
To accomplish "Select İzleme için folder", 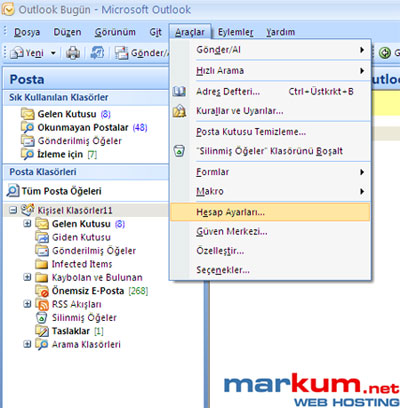I will click(60, 154).
